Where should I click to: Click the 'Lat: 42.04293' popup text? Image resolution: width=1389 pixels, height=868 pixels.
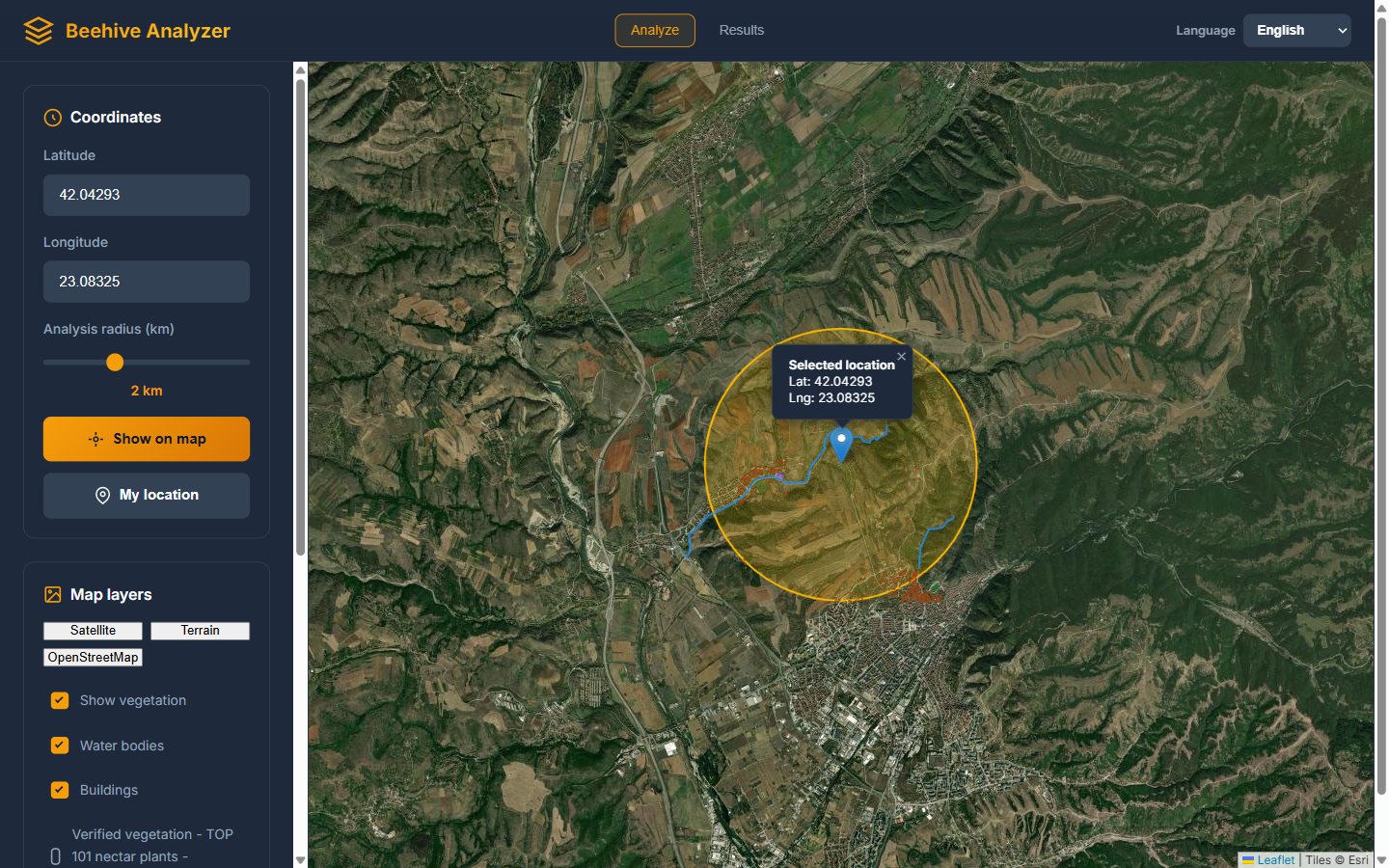pos(831,381)
